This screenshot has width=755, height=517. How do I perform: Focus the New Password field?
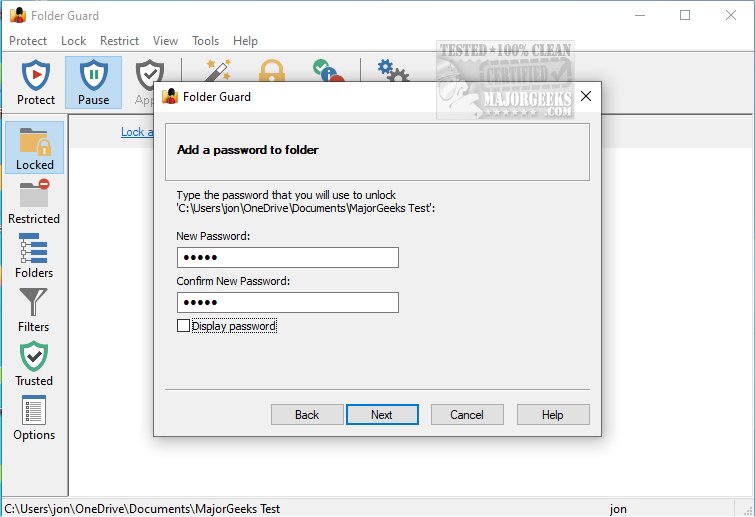click(x=287, y=257)
